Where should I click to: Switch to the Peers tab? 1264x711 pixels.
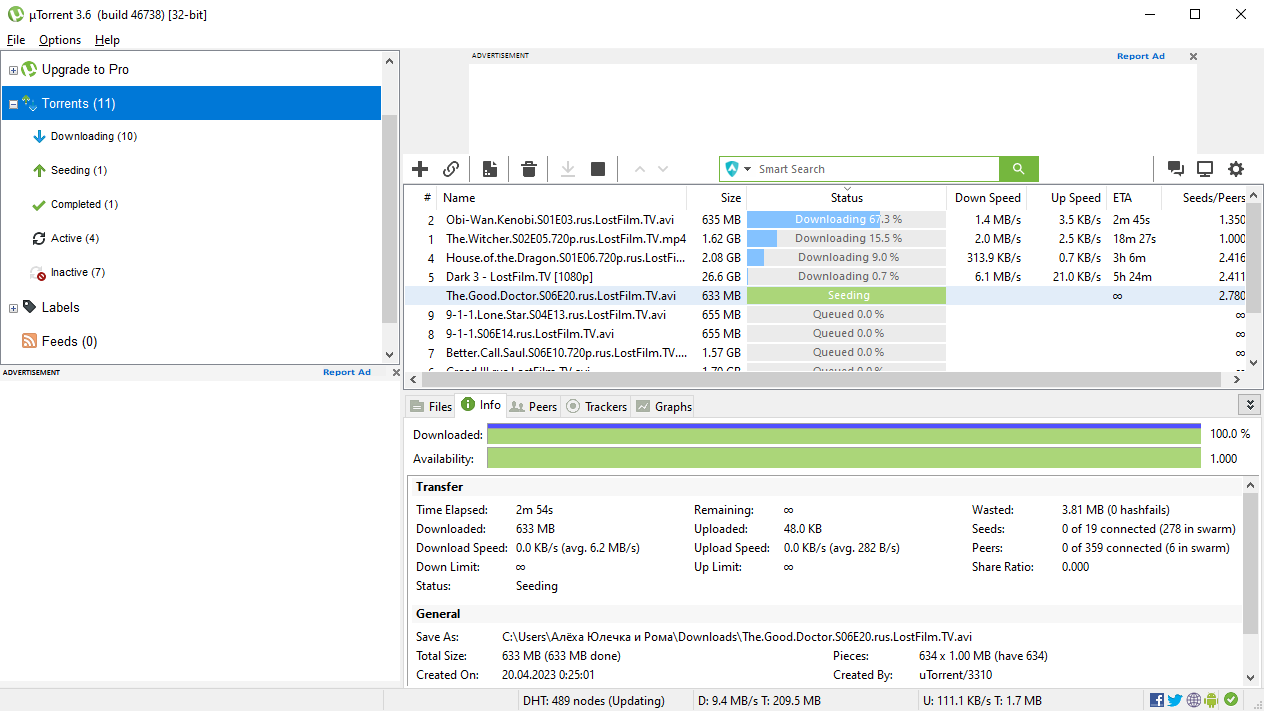[533, 406]
